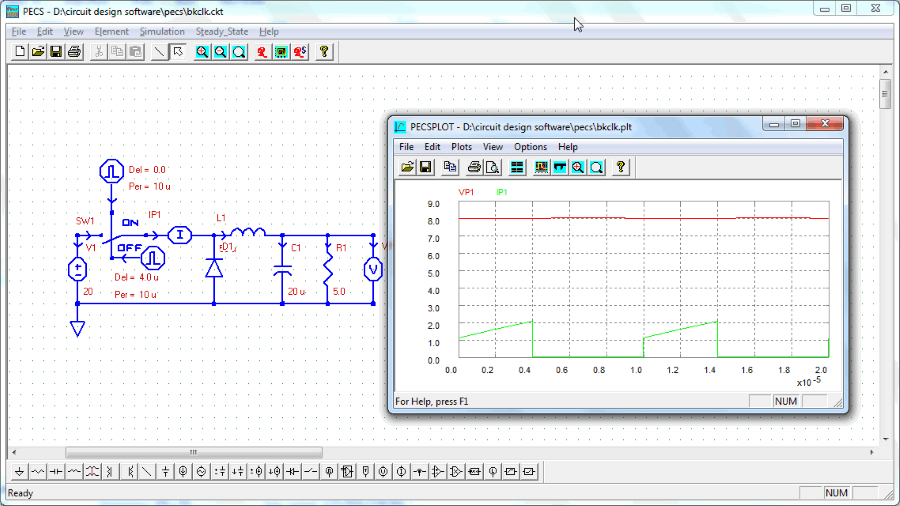The height and width of the screenshot is (506, 900).
Task: Click PECSPLOT help question mark icon
Action: tap(620, 167)
